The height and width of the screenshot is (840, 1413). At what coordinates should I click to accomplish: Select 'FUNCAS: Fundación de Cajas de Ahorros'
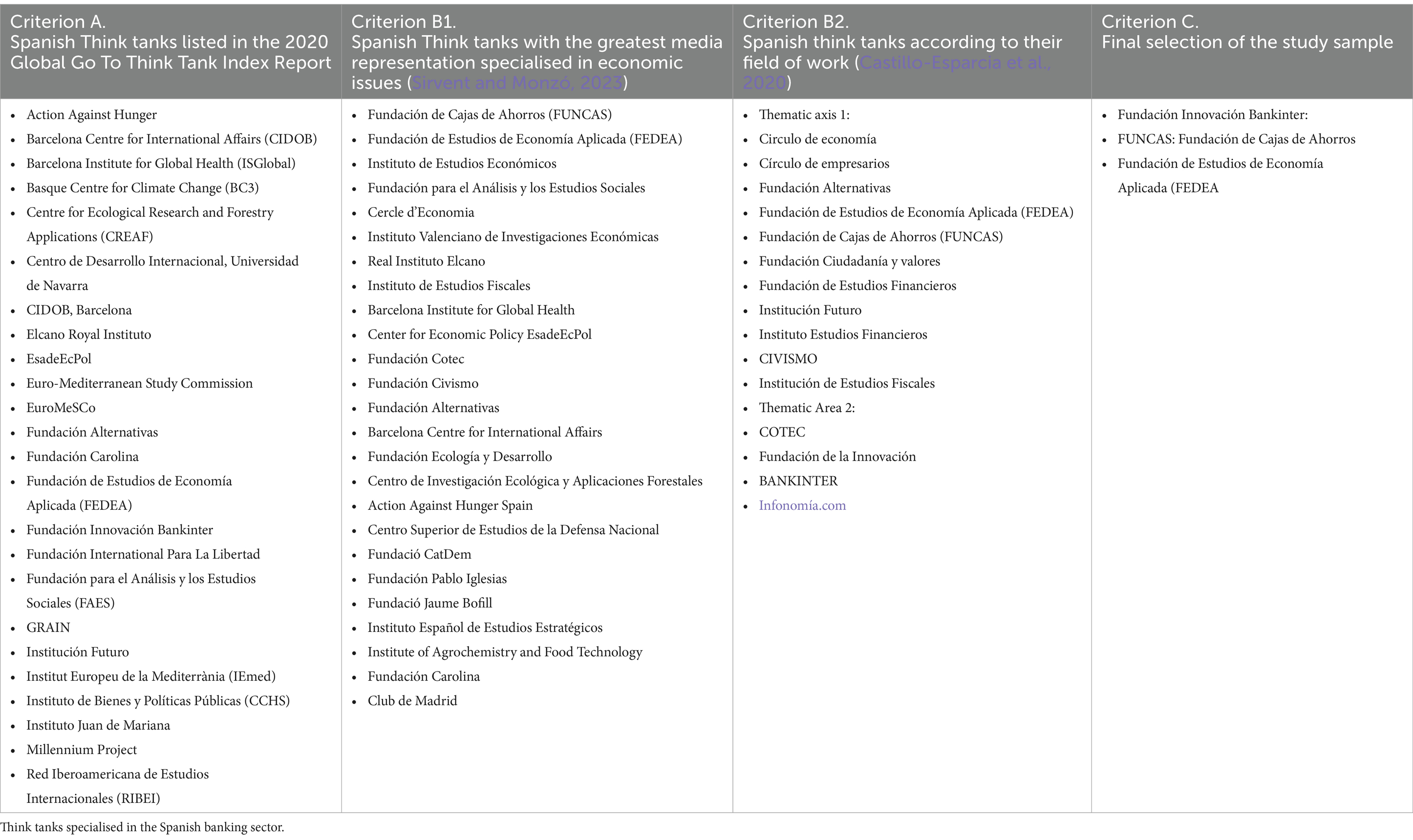point(1236,139)
